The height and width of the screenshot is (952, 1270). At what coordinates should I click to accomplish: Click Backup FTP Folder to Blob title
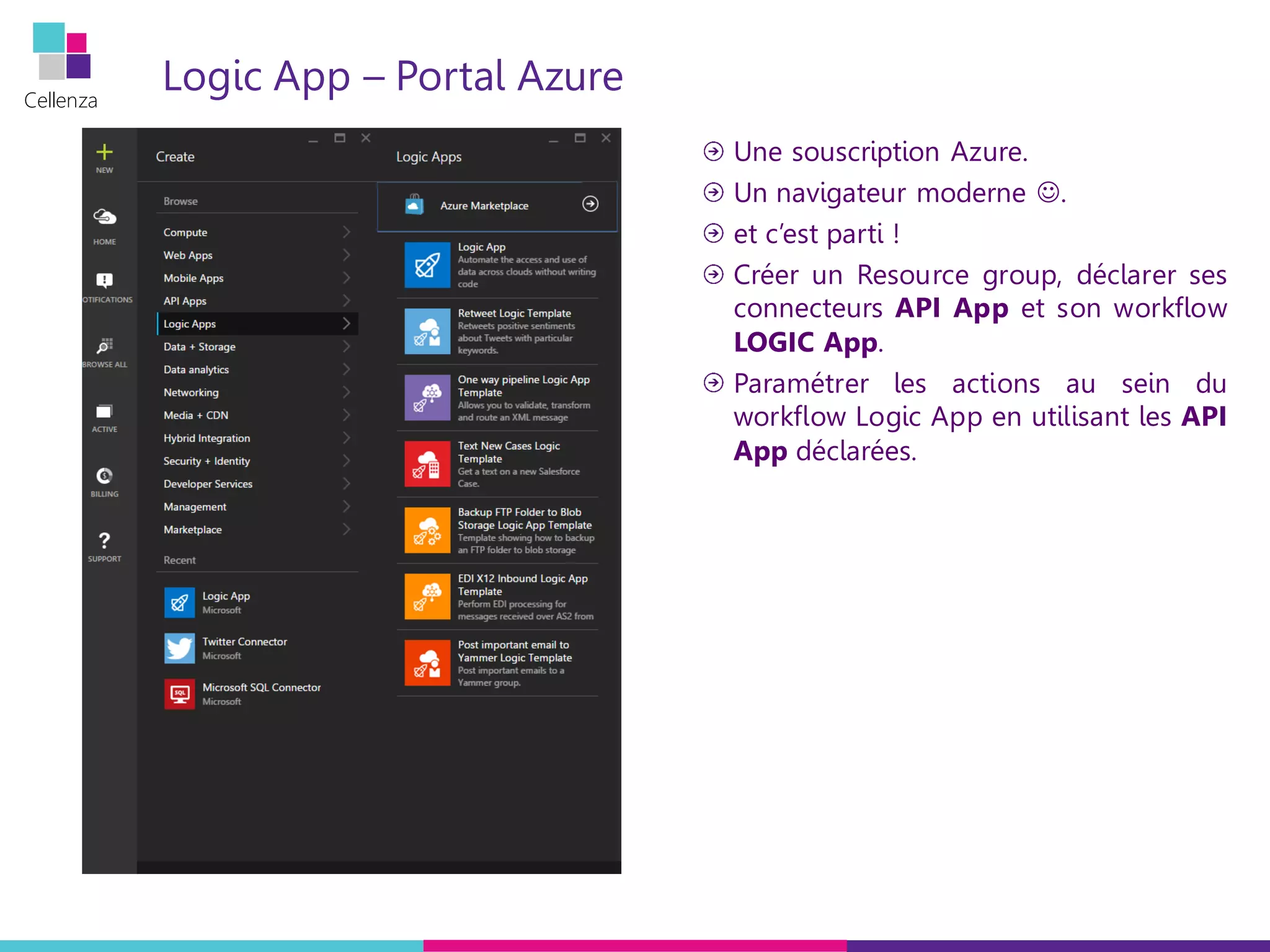[x=525, y=519]
